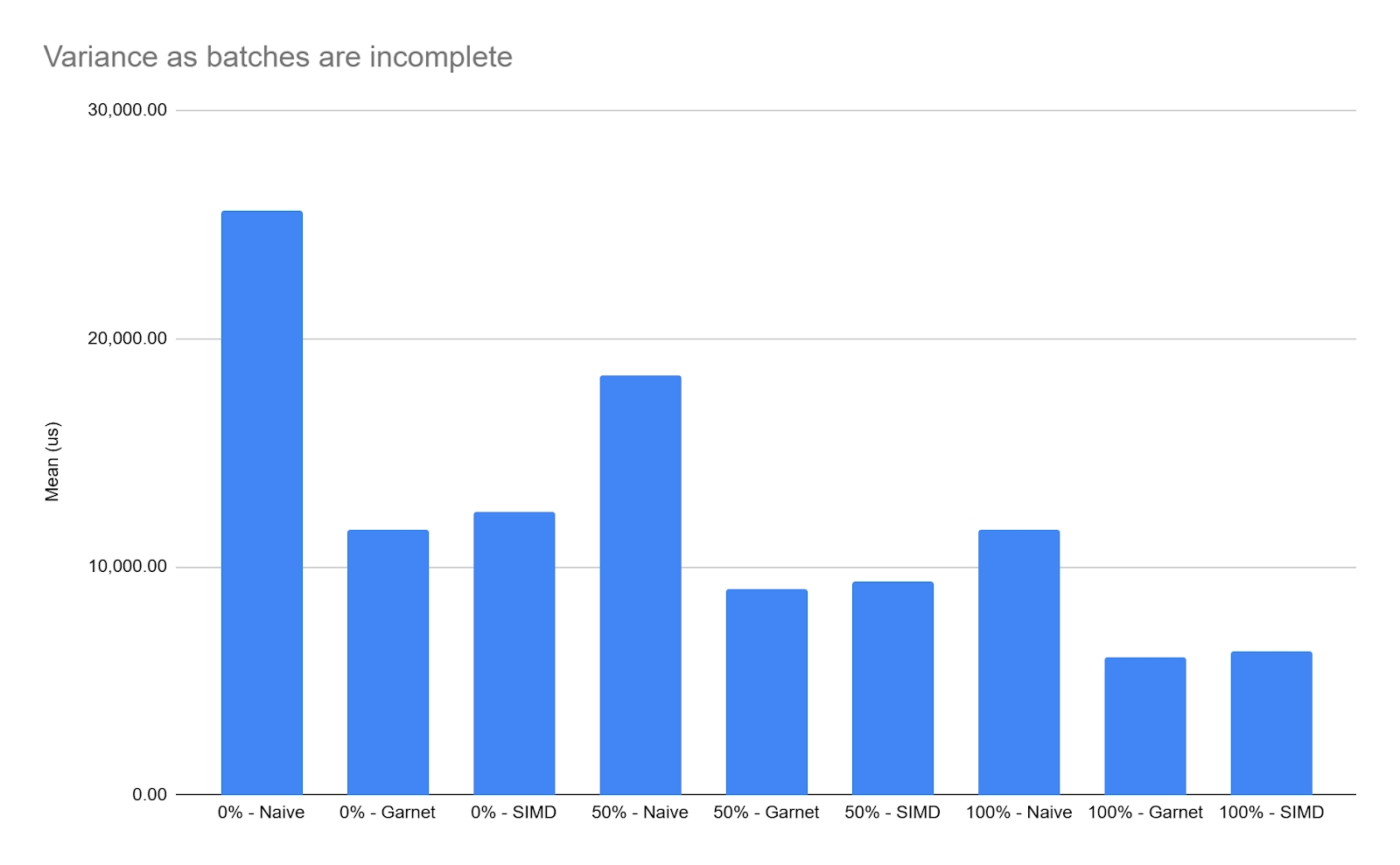Select the '50% - Garnet' bar

pos(766,692)
